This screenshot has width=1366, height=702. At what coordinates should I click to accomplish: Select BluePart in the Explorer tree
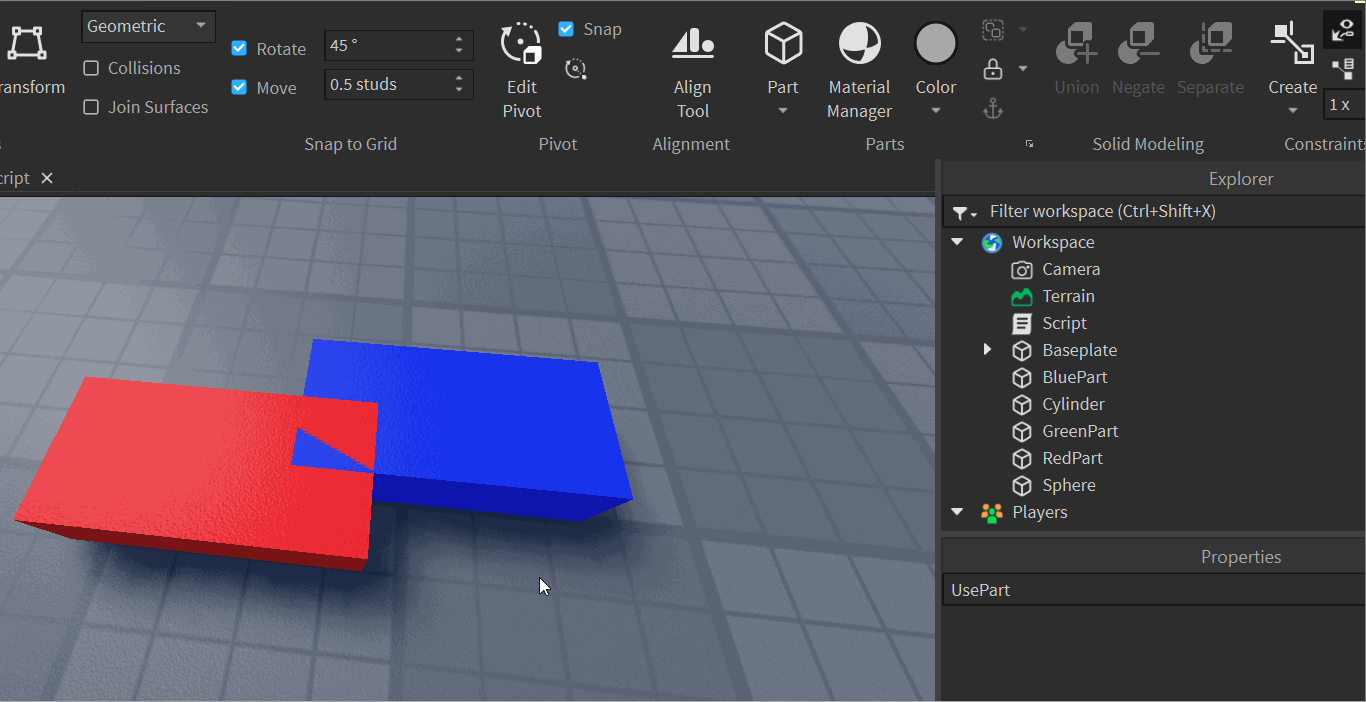pos(1074,377)
